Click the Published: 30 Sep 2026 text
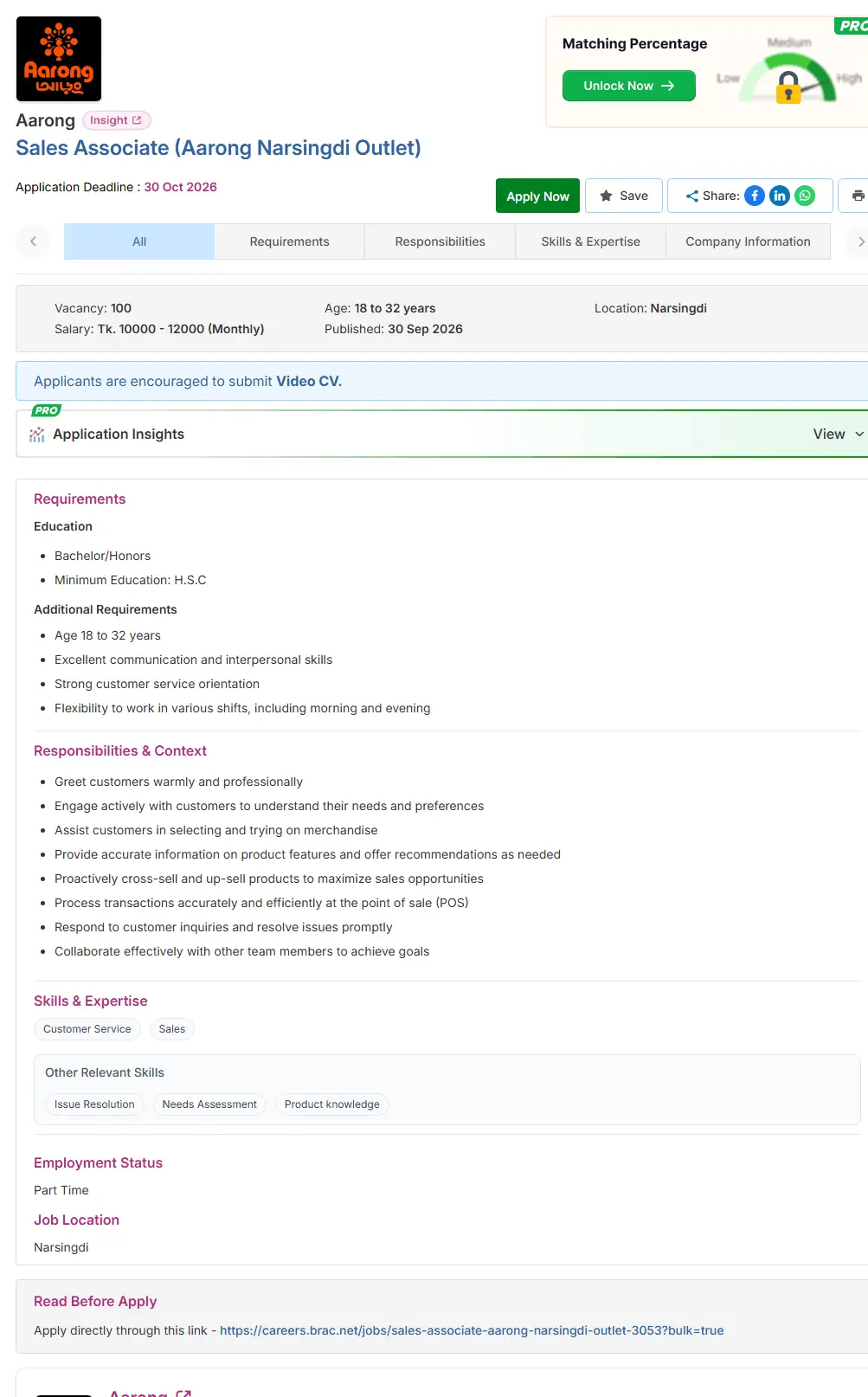This screenshot has width=868, height=1397. (x=394, y=329)
